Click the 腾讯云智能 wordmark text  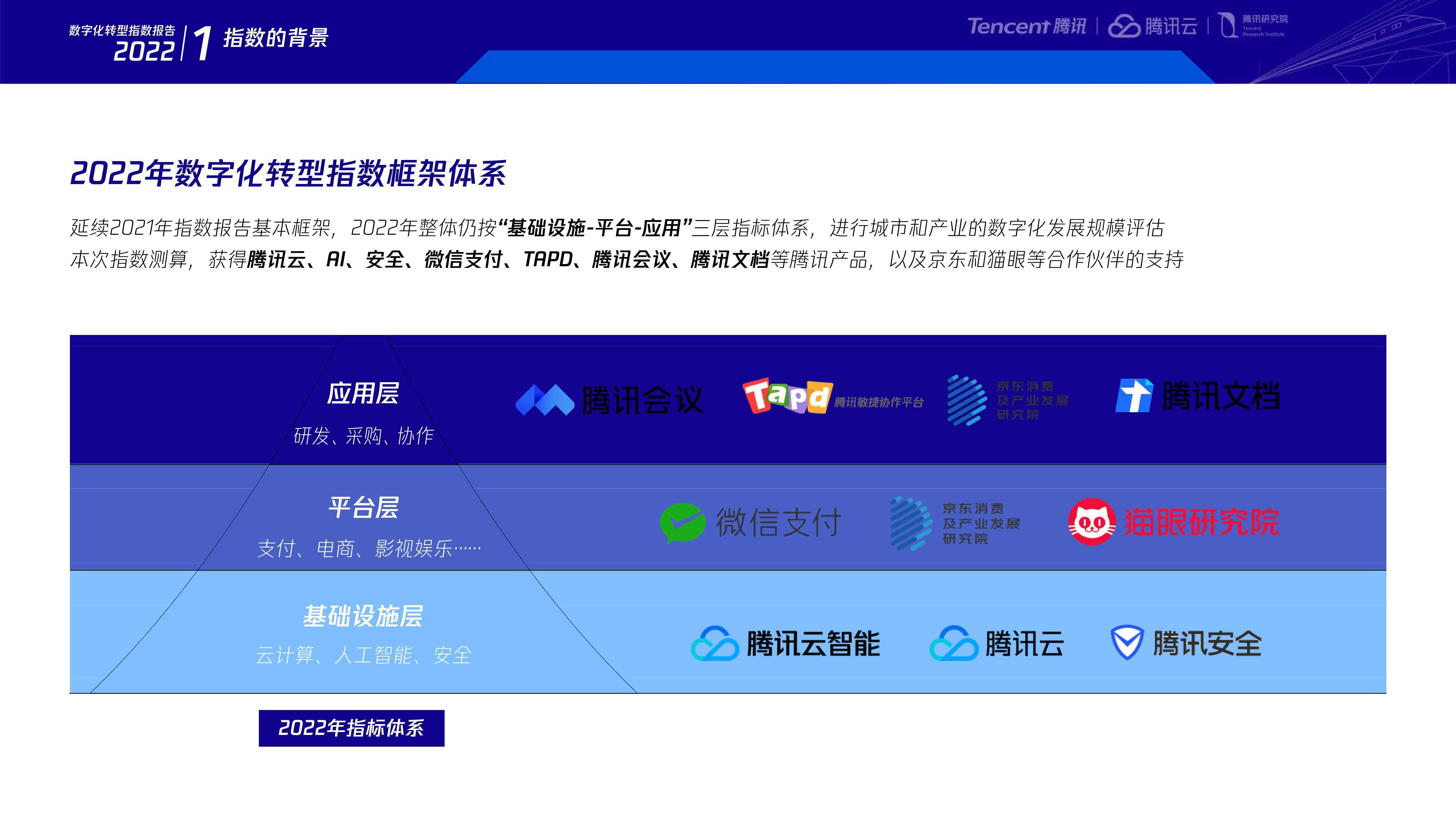point(813,643)
